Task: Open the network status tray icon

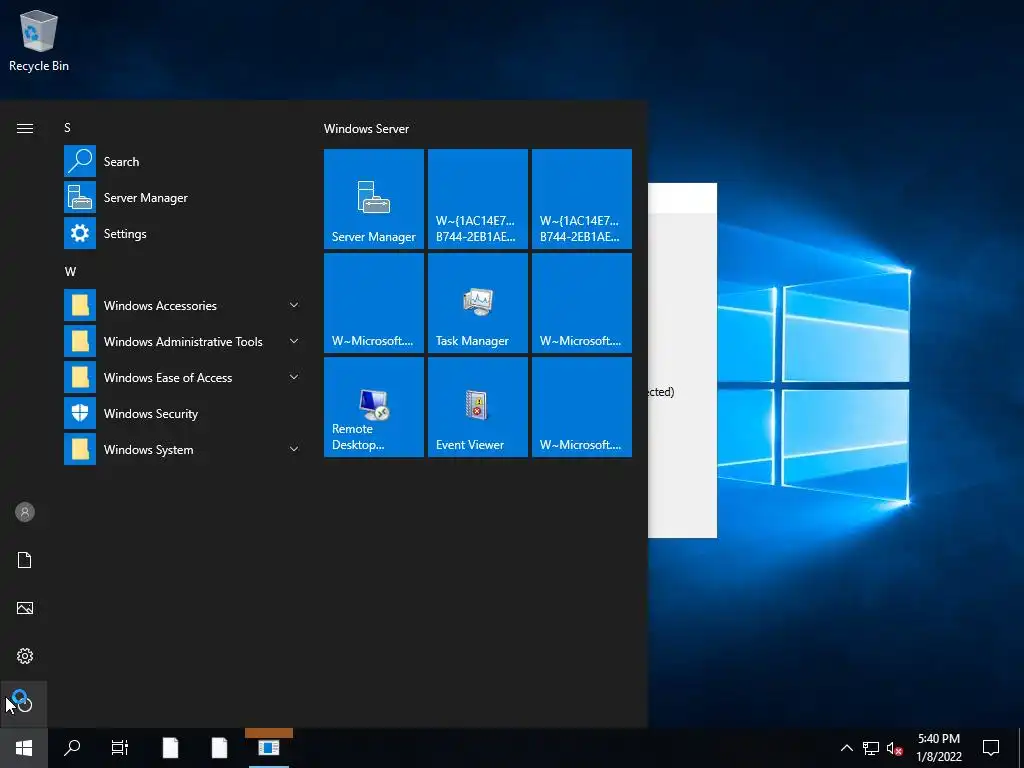Action: pyautogui.click(x=871, y=748)
